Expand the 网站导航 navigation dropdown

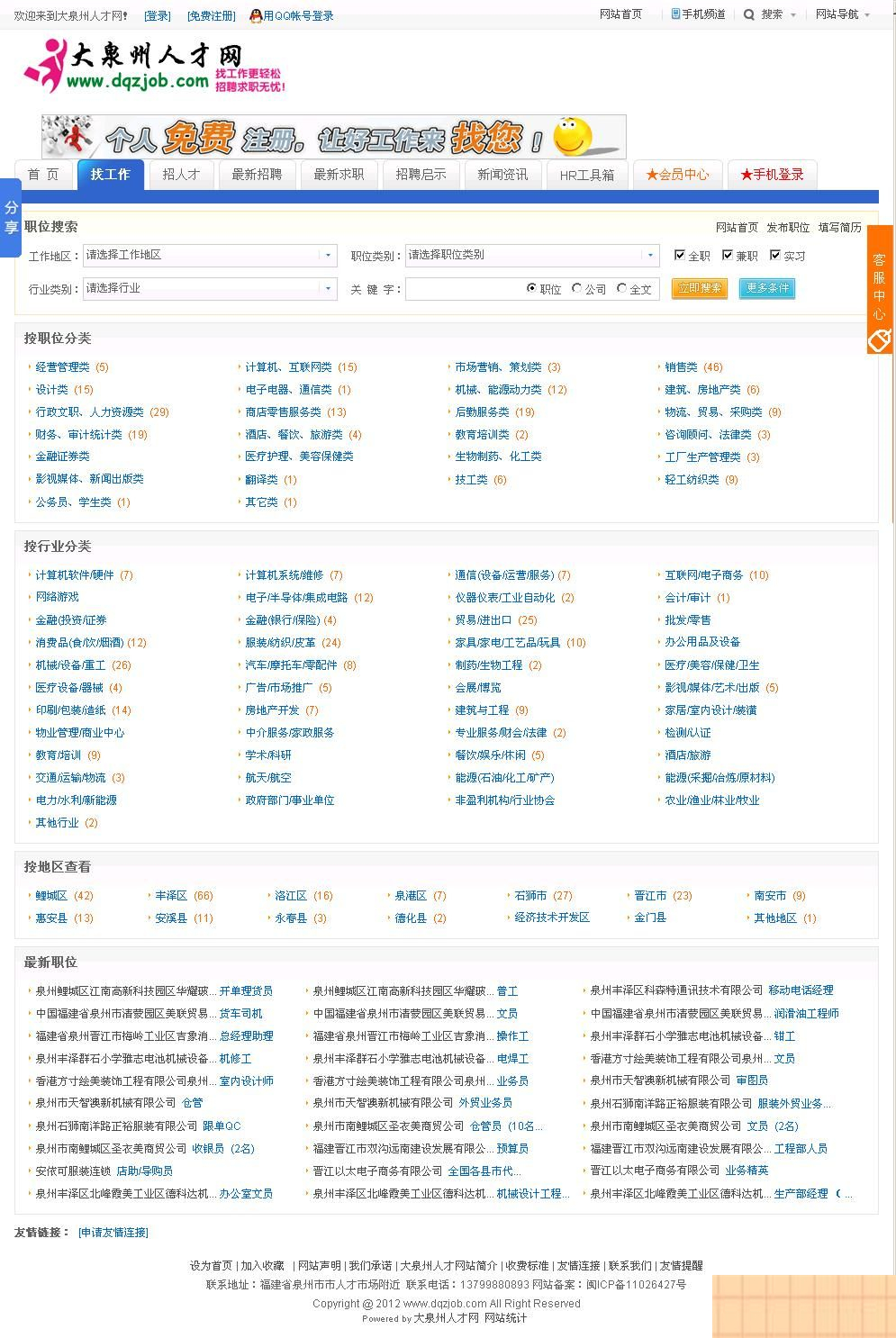pyautogui.click(x=837, y=15)
